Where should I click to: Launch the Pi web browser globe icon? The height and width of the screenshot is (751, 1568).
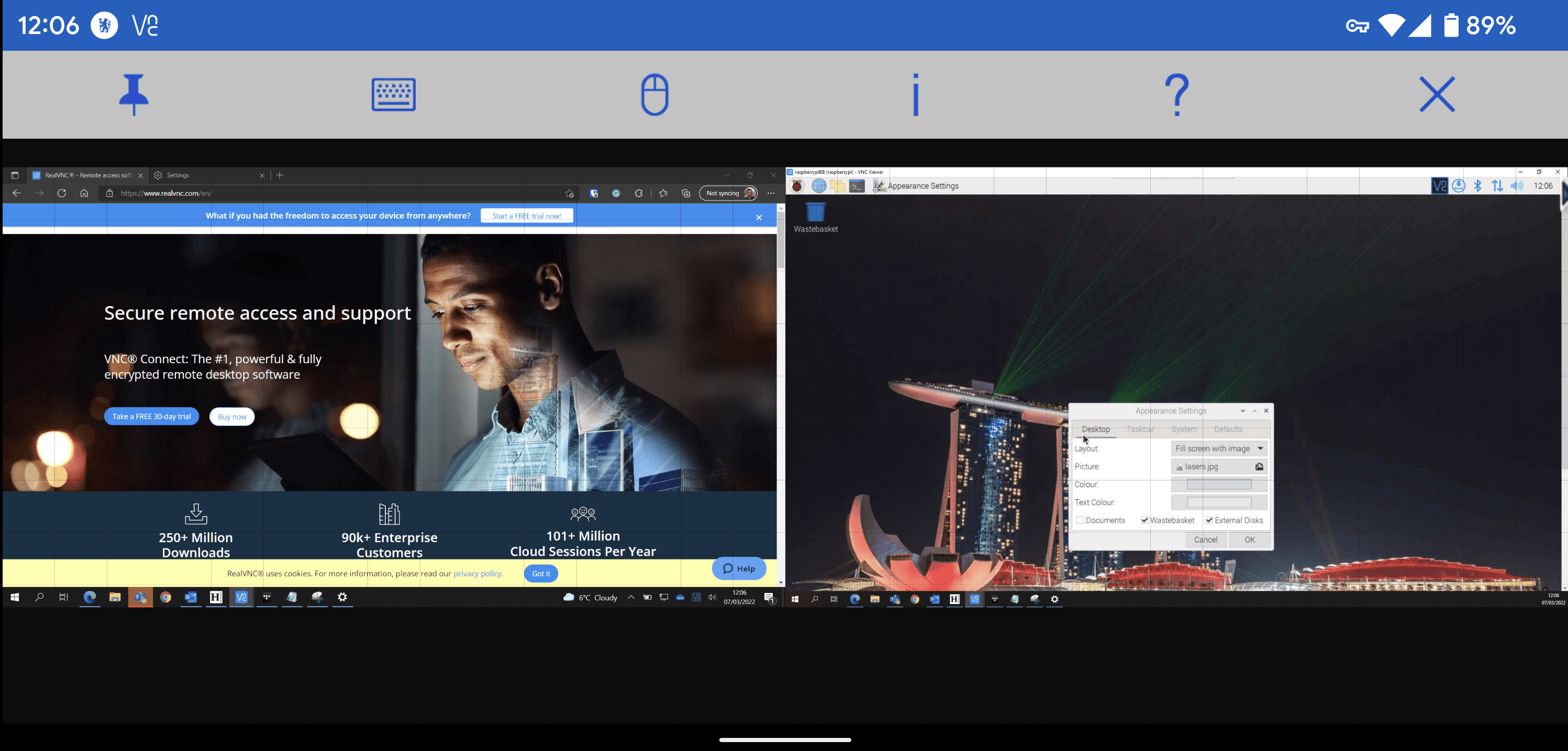(818, 186)
